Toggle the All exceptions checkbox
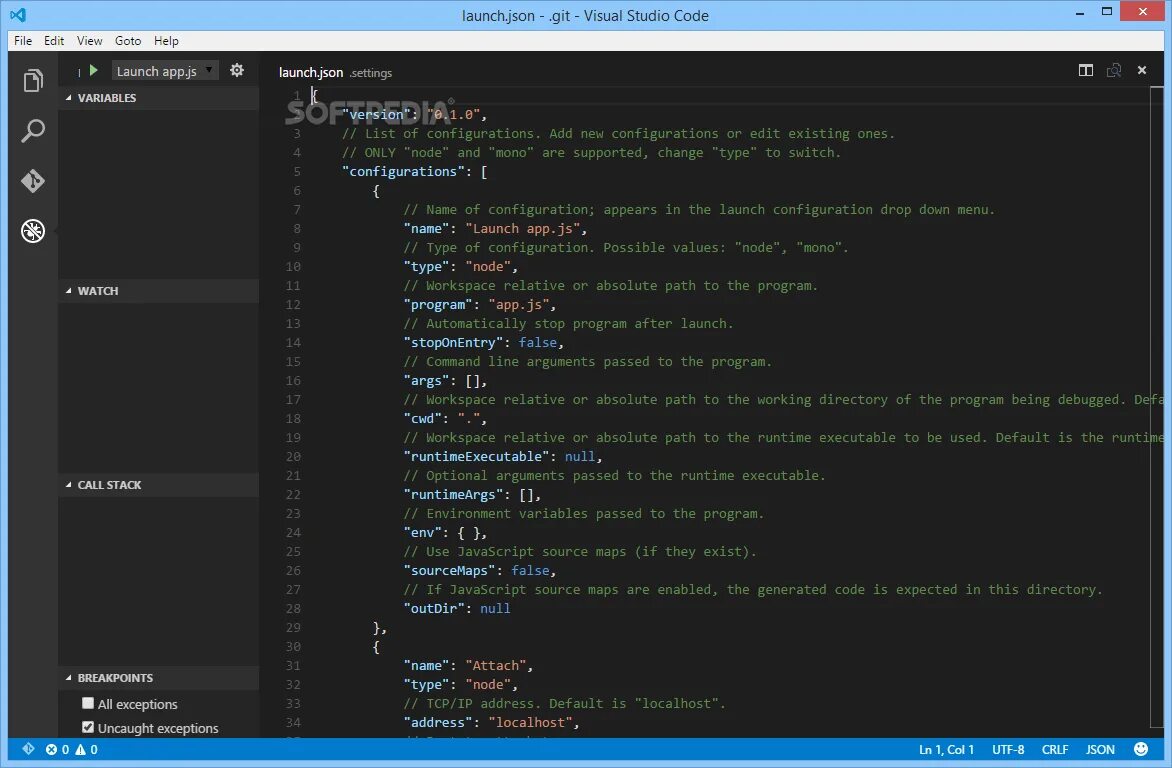This screenshot has height=768, width=1172. (x=88, y=703)
